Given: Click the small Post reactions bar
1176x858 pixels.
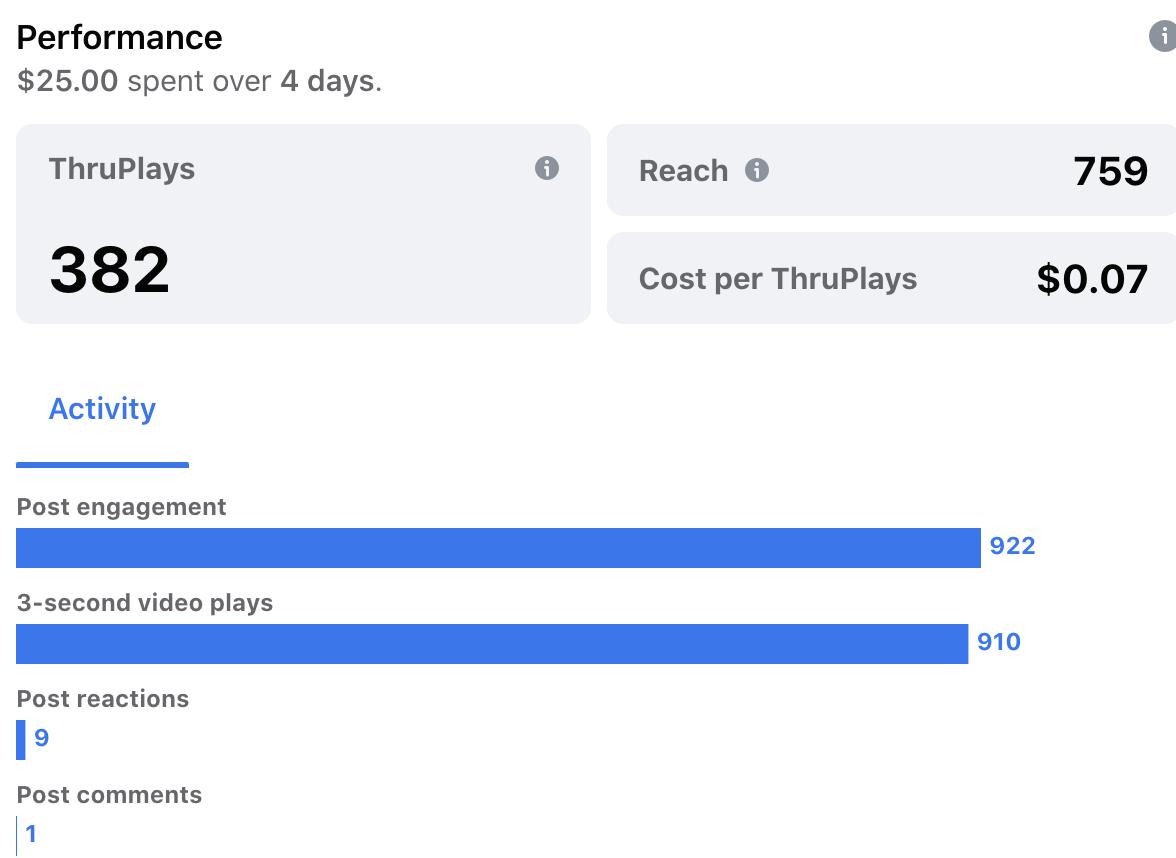Looking at the screenshot, I should [x=21, y=740].
